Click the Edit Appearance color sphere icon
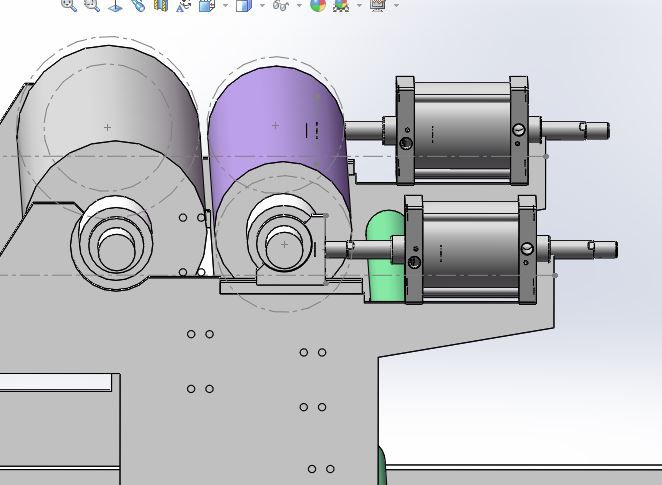Image resolution: width=662 pixels, height=485 pixels. click(x=318, y=5)
